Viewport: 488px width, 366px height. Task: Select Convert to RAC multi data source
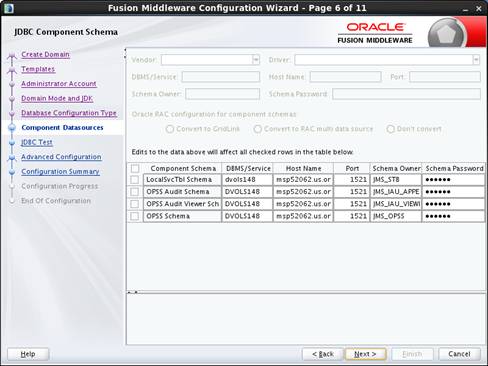pos(258,129)
